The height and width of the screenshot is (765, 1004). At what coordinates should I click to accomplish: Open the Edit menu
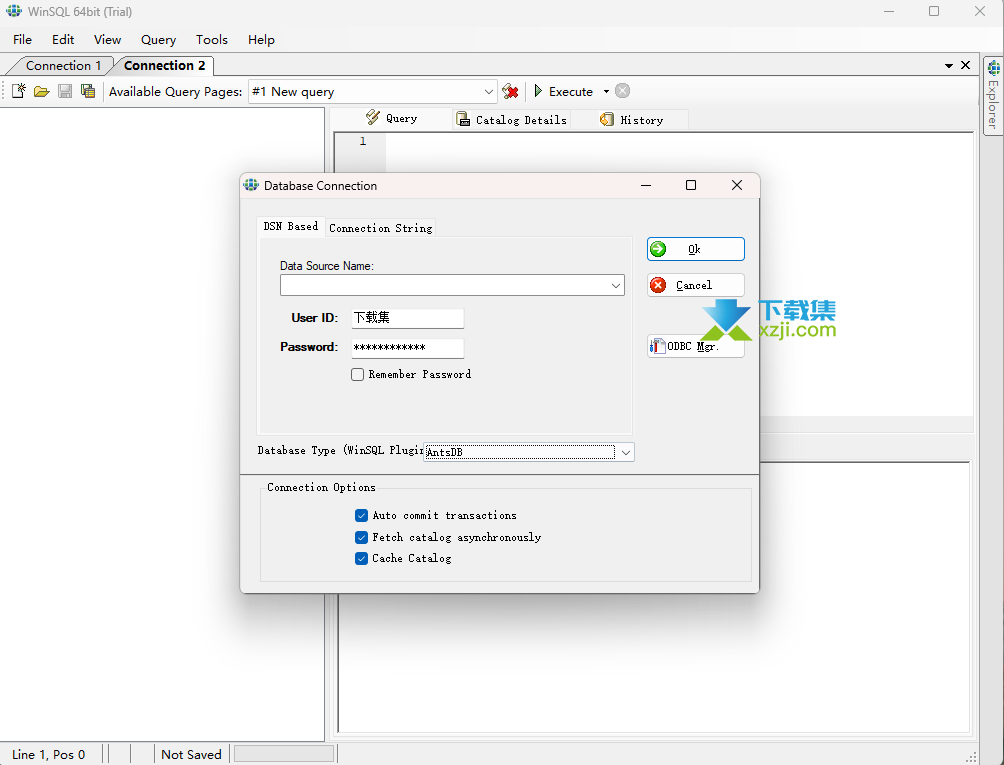point(63,40)
